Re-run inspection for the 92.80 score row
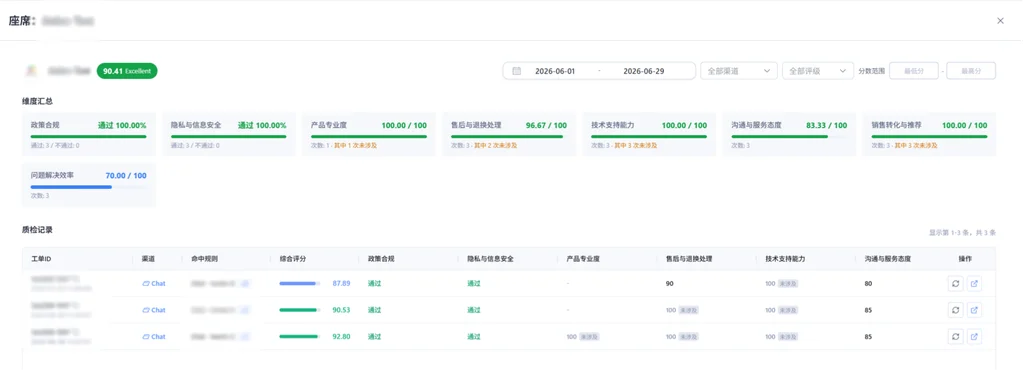 coord(955,337)
